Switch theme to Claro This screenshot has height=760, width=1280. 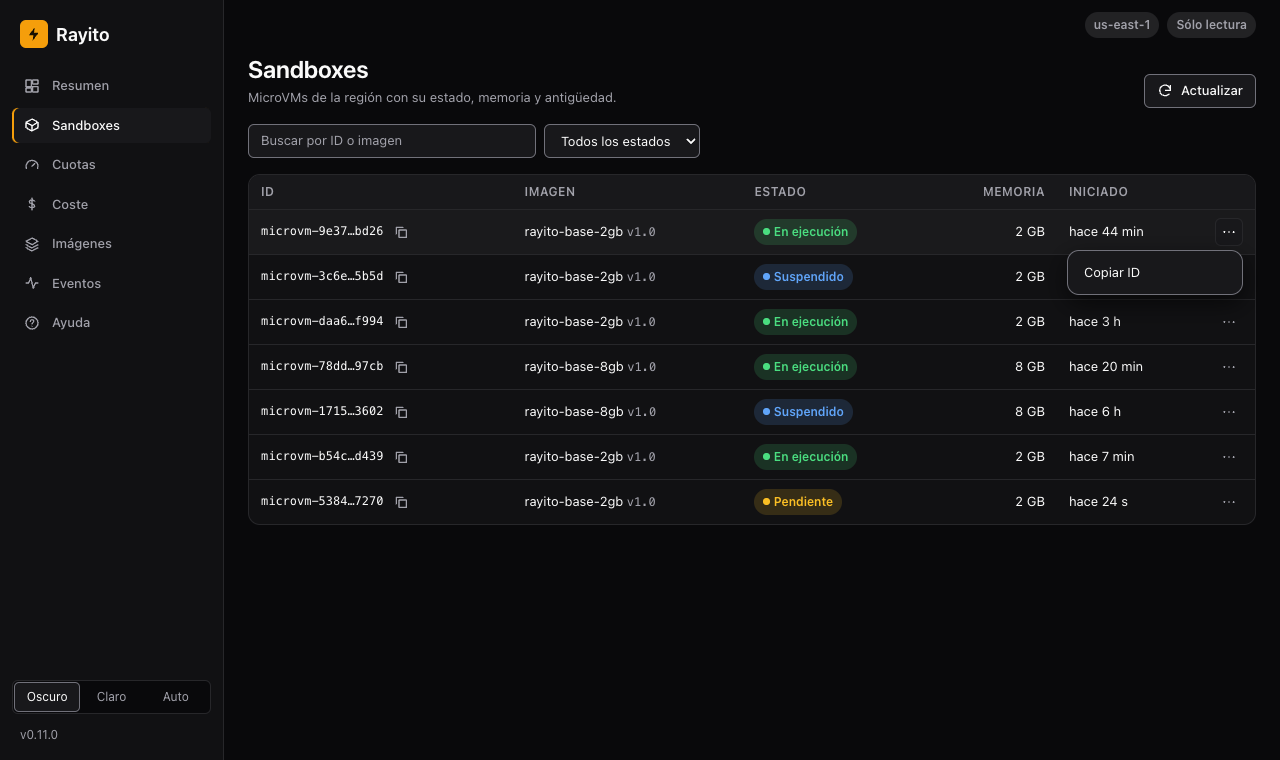coord(111,697)
